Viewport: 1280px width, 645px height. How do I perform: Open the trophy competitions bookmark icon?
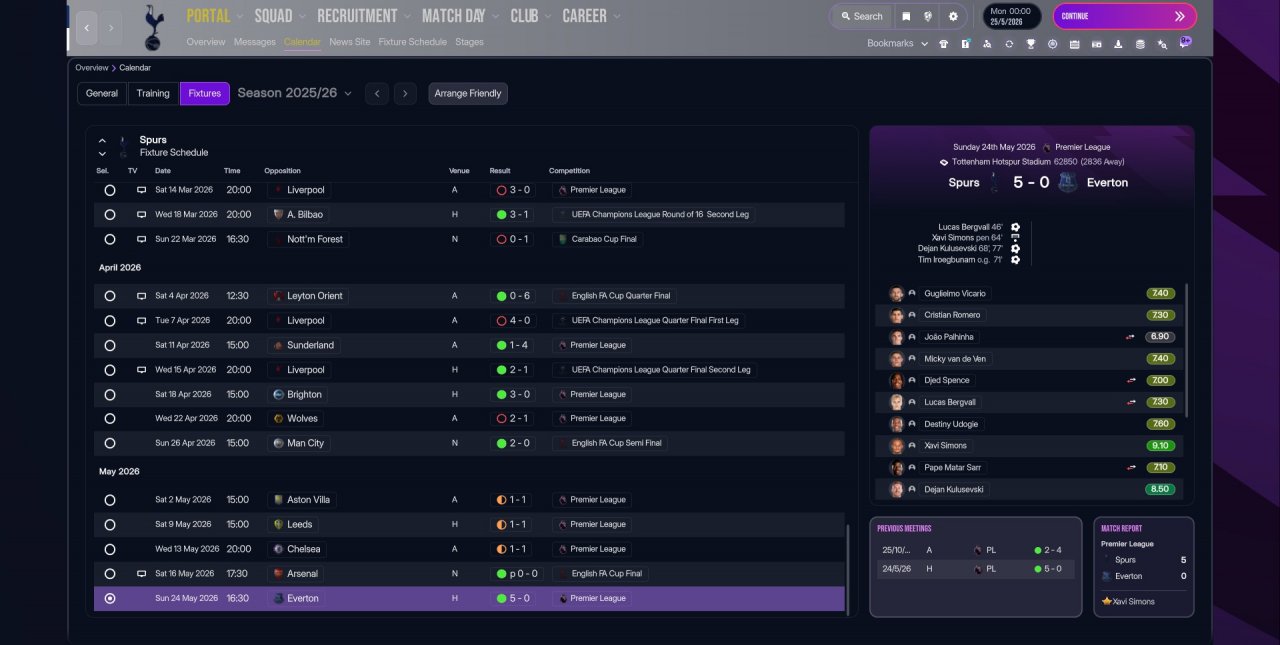pyautogui.click(x=1030, y=44)
